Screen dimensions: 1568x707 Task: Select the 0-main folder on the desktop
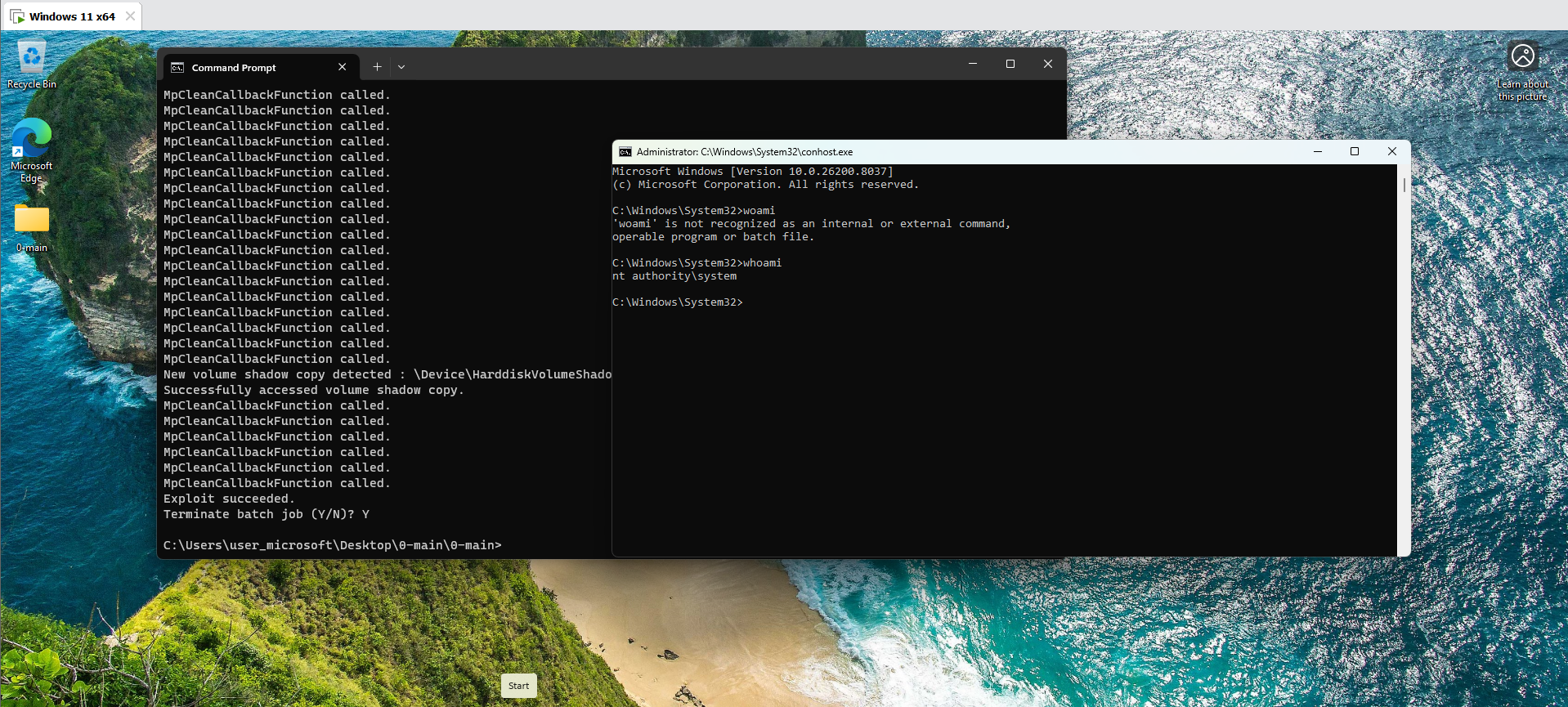click(32, 227)
